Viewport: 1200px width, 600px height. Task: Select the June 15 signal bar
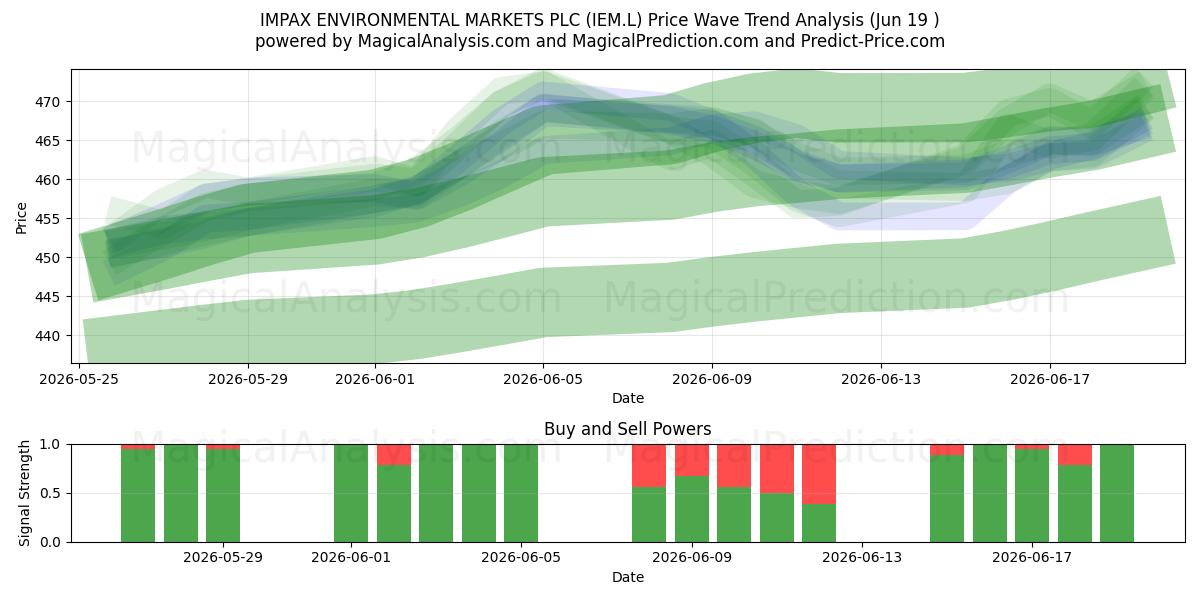point(947,493)
